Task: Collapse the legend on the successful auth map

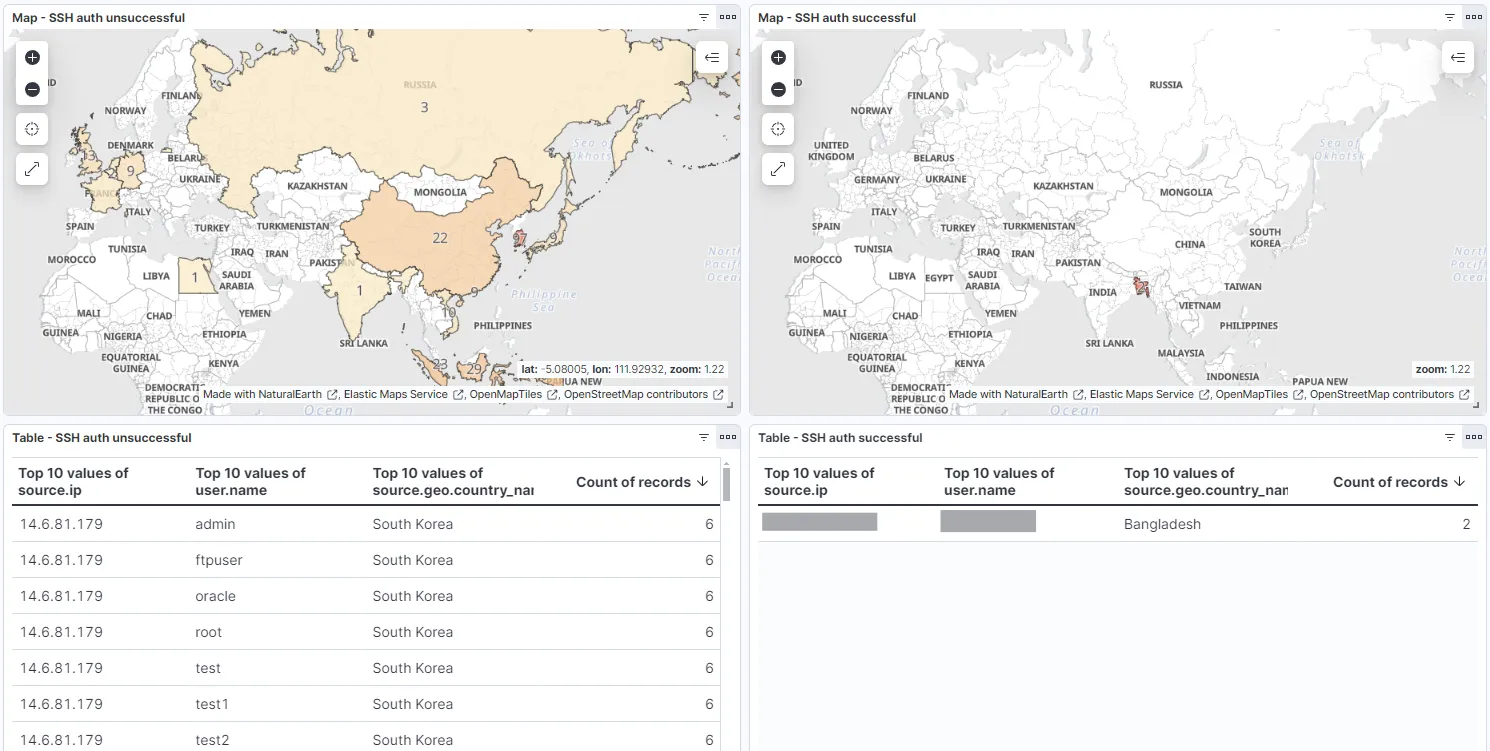Action: pos(1458,57)
